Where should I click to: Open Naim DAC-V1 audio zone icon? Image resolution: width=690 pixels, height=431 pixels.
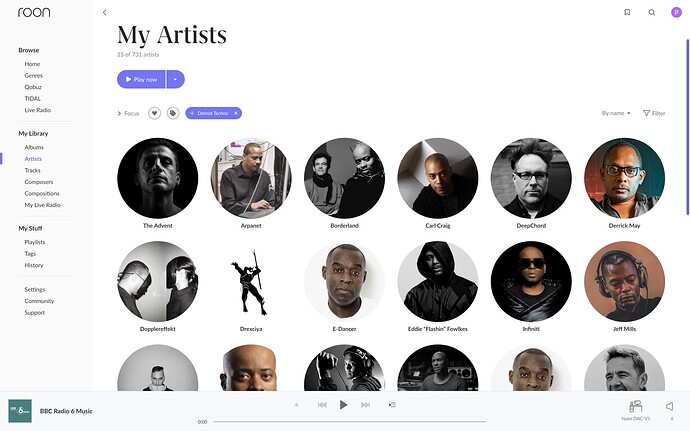(x=635, y=406)
